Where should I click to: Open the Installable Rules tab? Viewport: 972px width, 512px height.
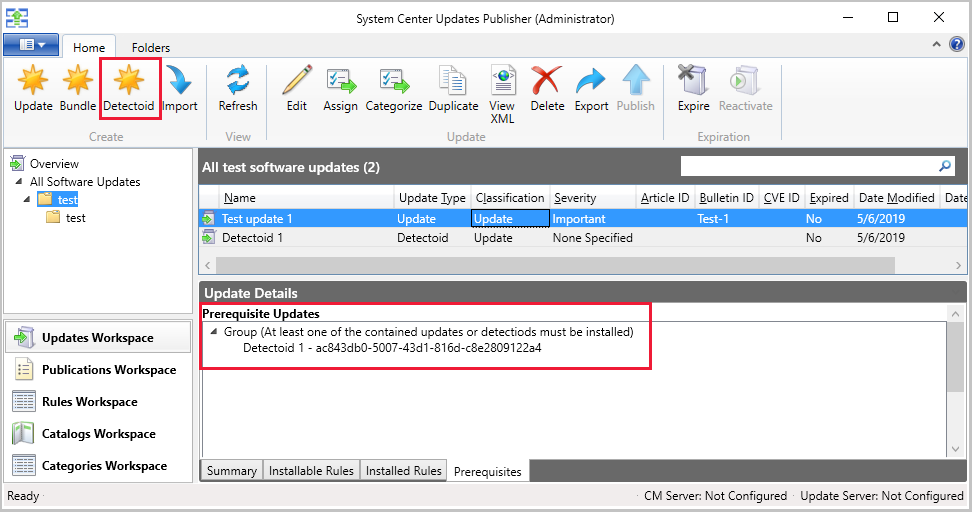coord(311,470)
